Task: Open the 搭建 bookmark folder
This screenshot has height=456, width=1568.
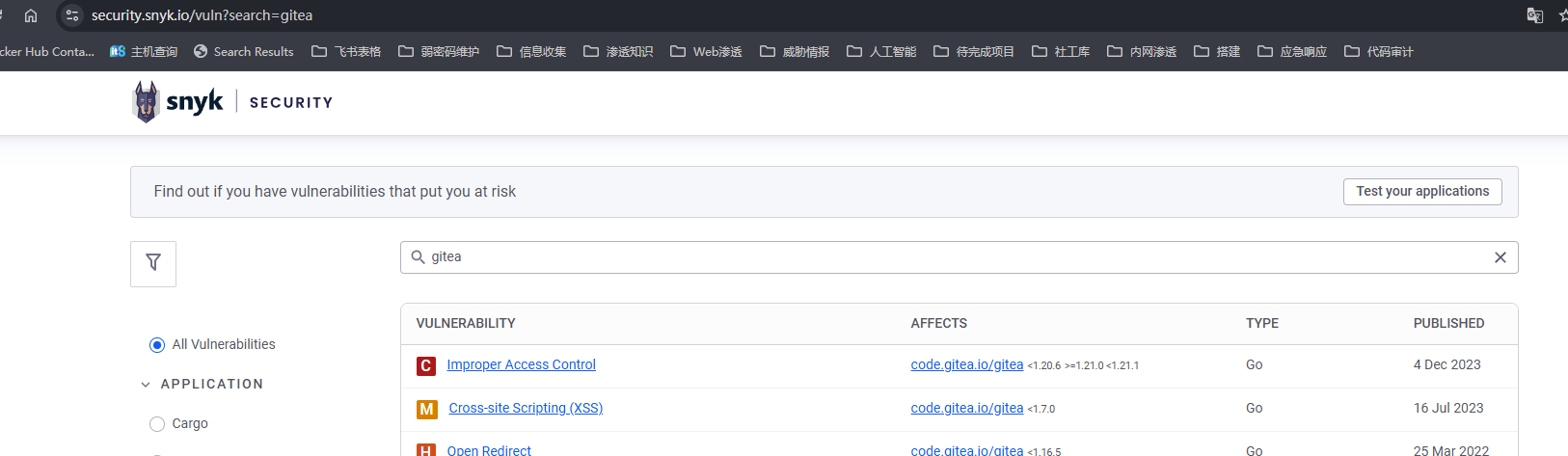Action: [1217, 51]
